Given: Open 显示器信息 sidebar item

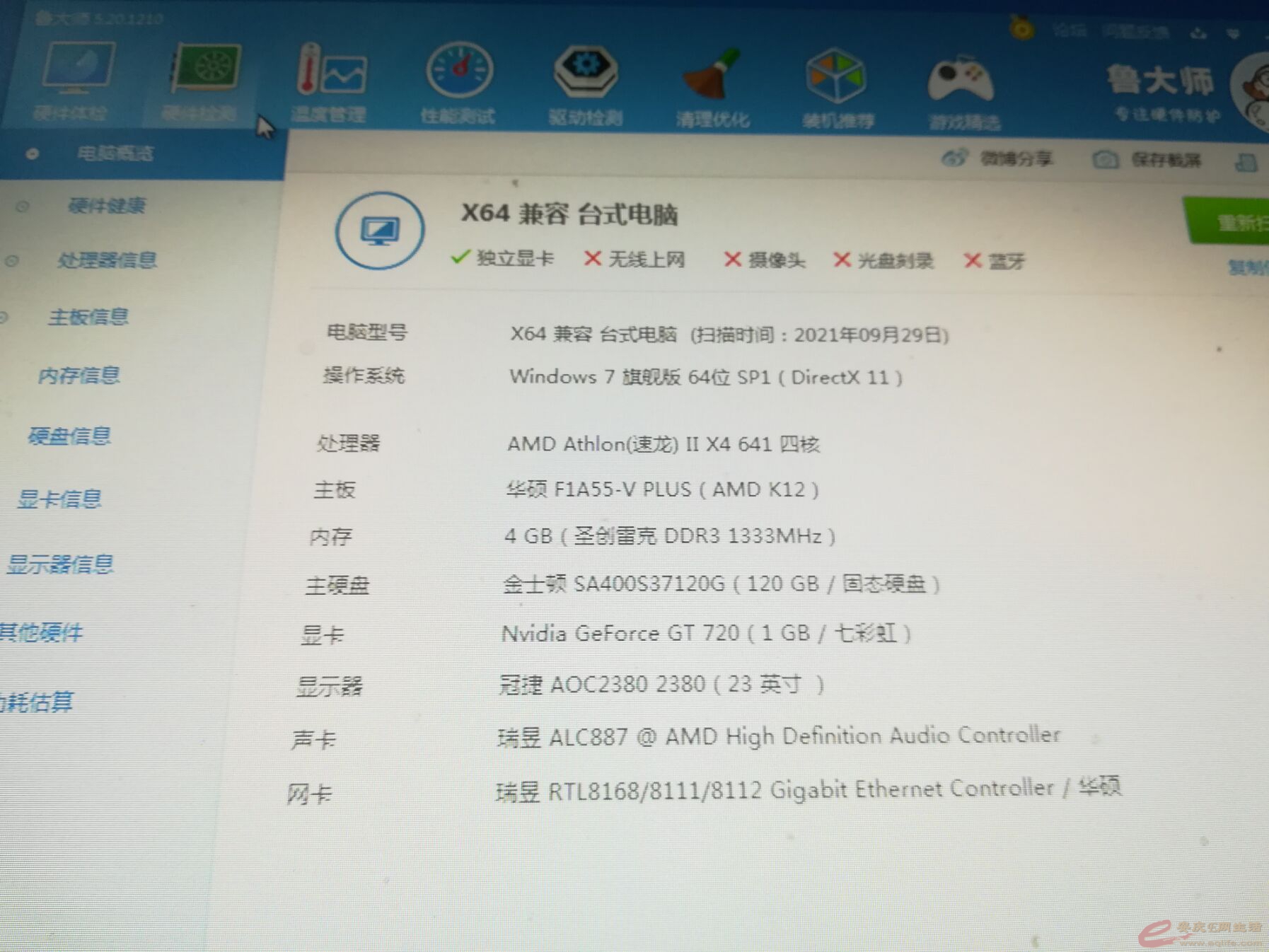Looking at the screenshot, I should tap(59, 564).
